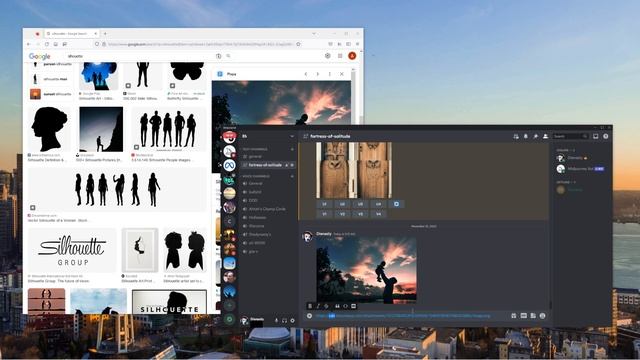The height and width of the screenshot is (360, 640).
Task: Open Discord user settings gear
Action: coord(293,321)
